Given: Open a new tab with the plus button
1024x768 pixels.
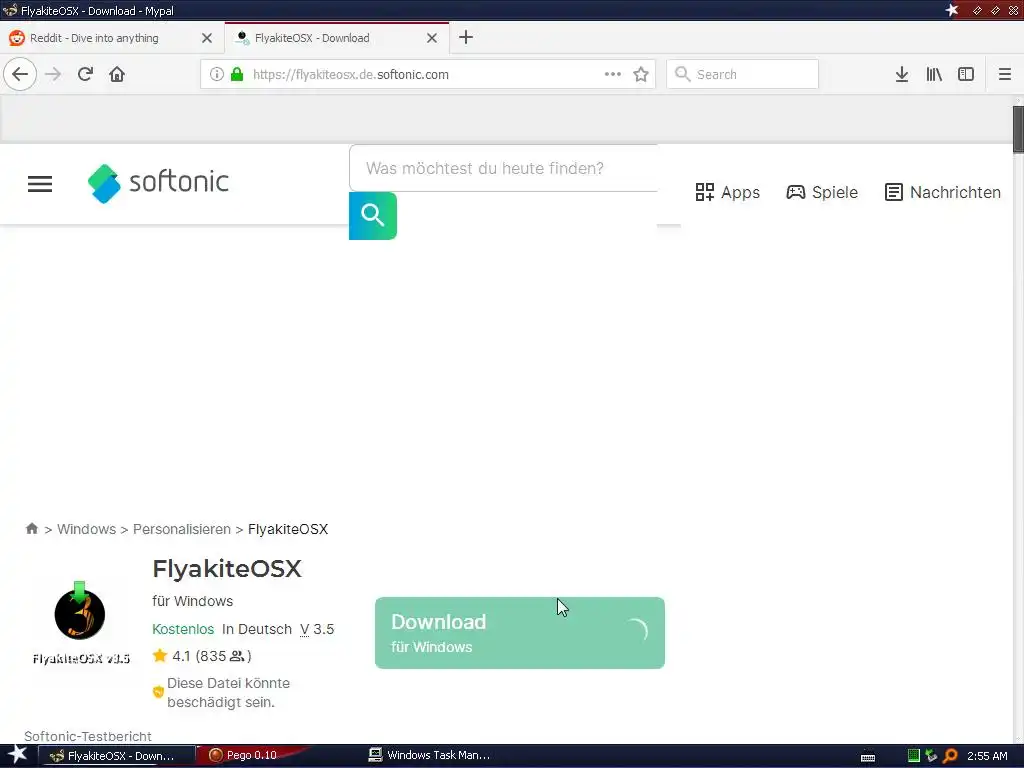Looking at the screenshot, I should pos(466,37).
